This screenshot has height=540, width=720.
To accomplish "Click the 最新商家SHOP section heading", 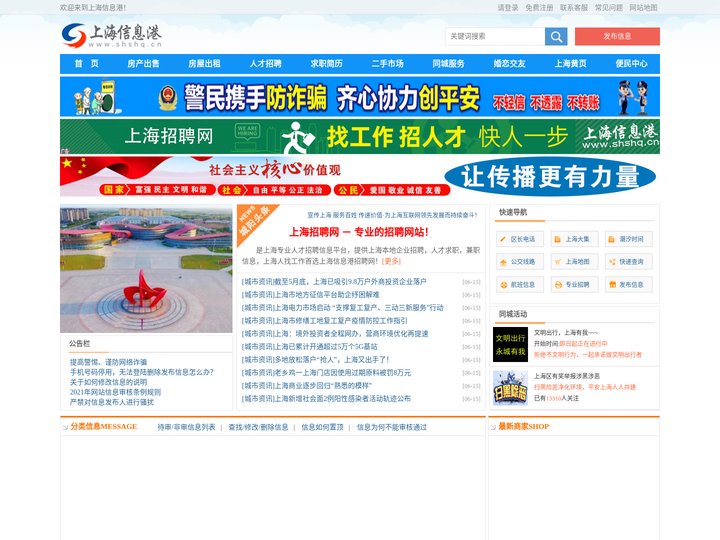I will tap(523, 427).
